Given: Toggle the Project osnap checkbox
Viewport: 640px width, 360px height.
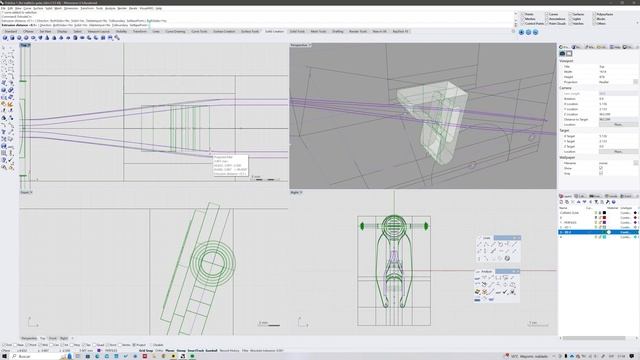Looking at the screenshot, I should click(x=135, y=345).
